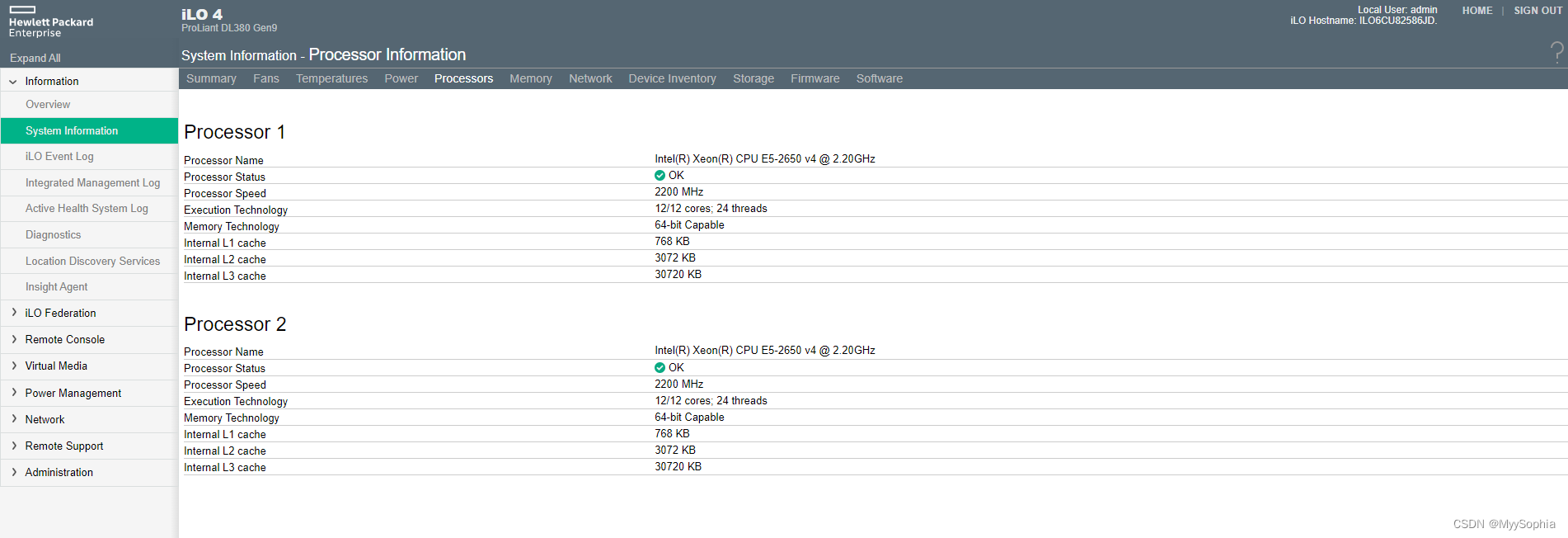Expand the Remote Console section
Viewport: 1568px width, 538px height.
pos(14,339)
